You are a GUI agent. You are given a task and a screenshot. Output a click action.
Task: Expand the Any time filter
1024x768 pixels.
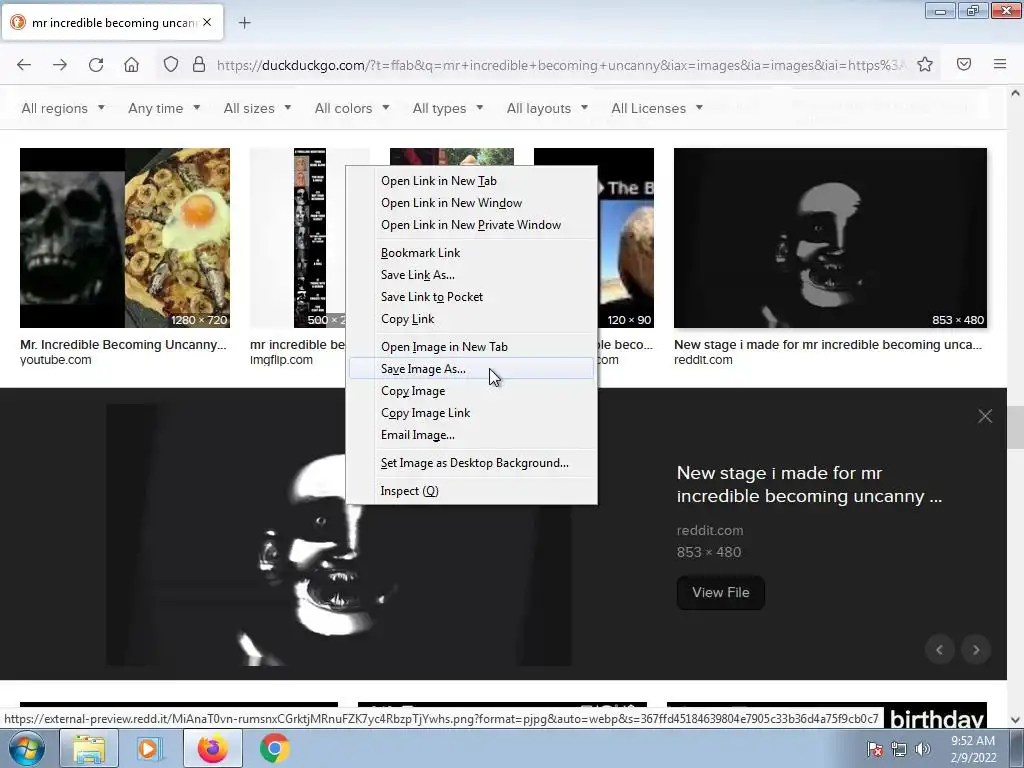pos(164,108)
